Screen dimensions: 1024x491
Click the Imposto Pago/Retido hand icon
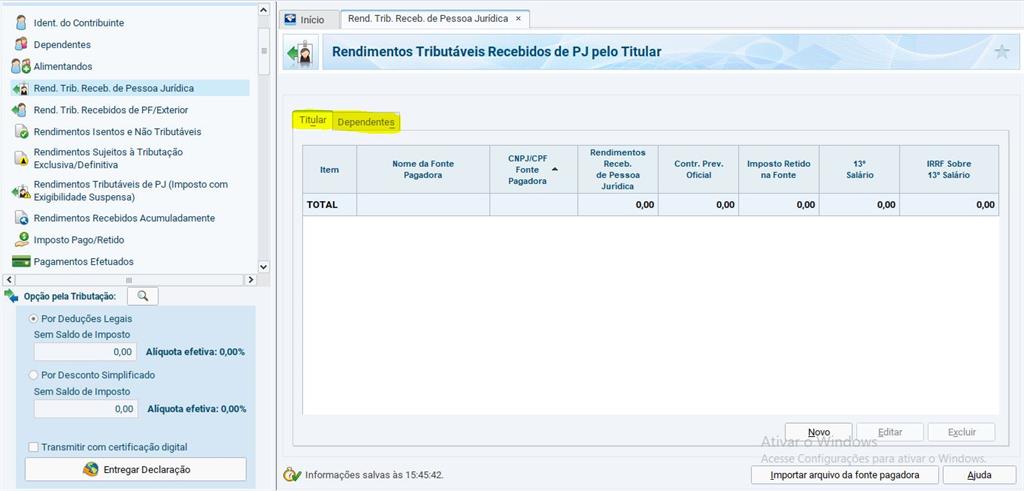click(x=22, y=239)
